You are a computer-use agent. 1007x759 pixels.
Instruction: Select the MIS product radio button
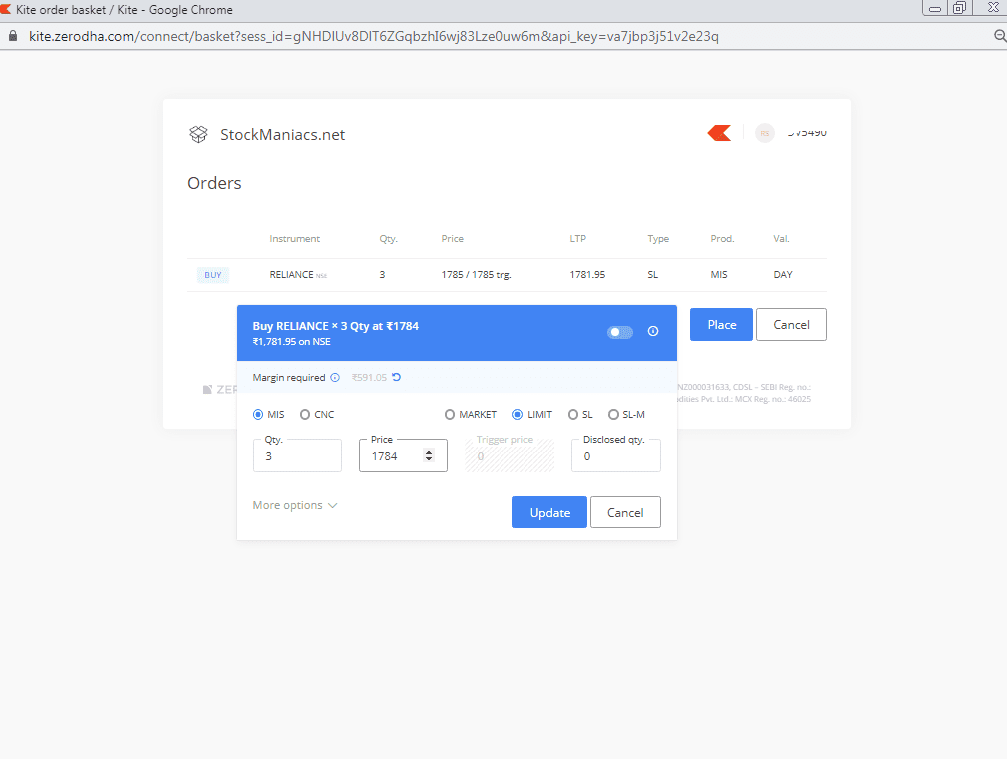point(258,415)
